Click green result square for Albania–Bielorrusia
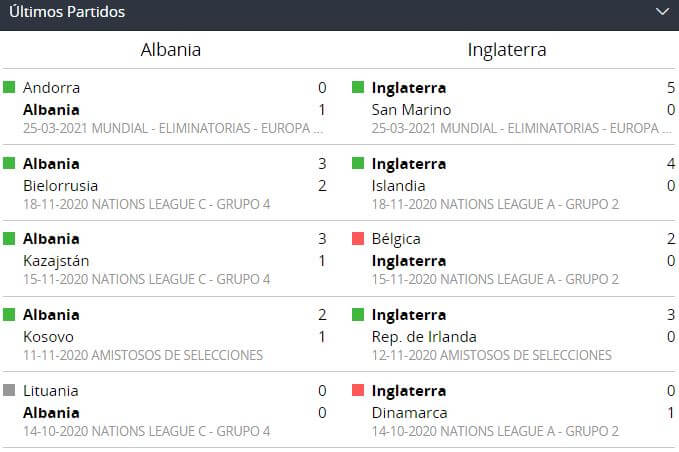The height and width of the screenshot is (452, 679). coord(9,164)
